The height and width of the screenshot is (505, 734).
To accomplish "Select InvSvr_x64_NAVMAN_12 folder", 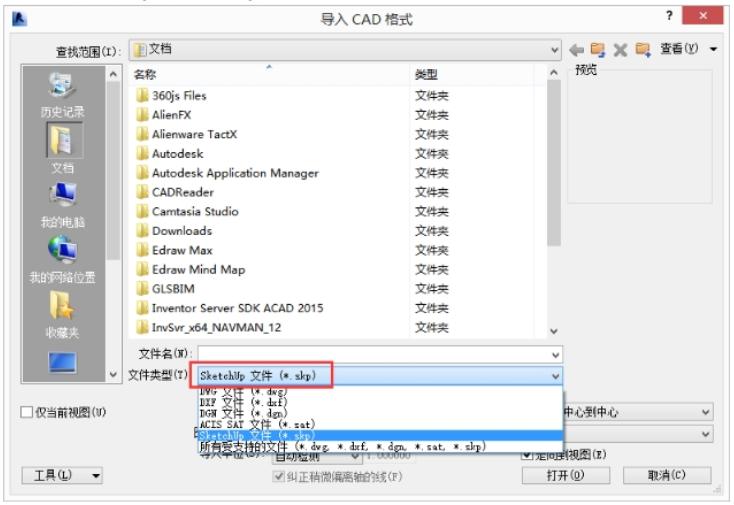I will coord(209,327).
